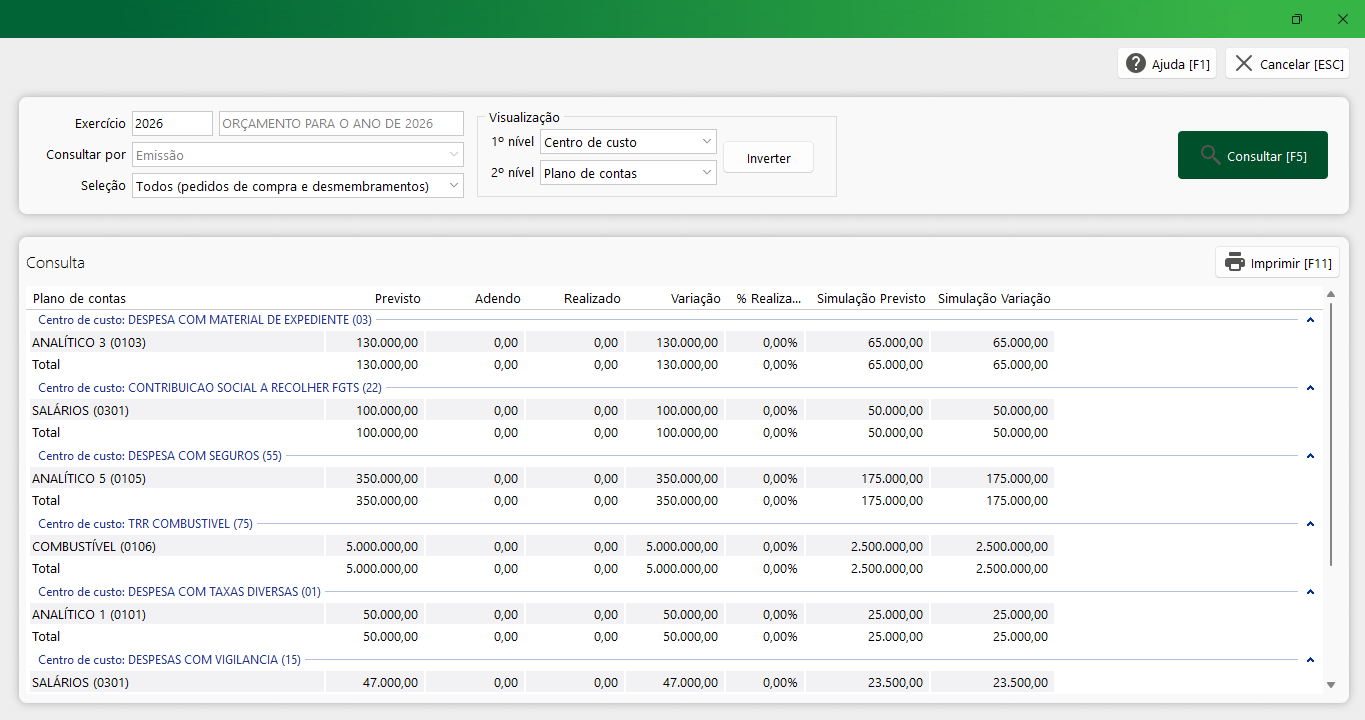Click the magnifier icon on Consultar
The height and width of the screenshot is (720, 1365).
pyautogui.click(x=1210, y=155)
